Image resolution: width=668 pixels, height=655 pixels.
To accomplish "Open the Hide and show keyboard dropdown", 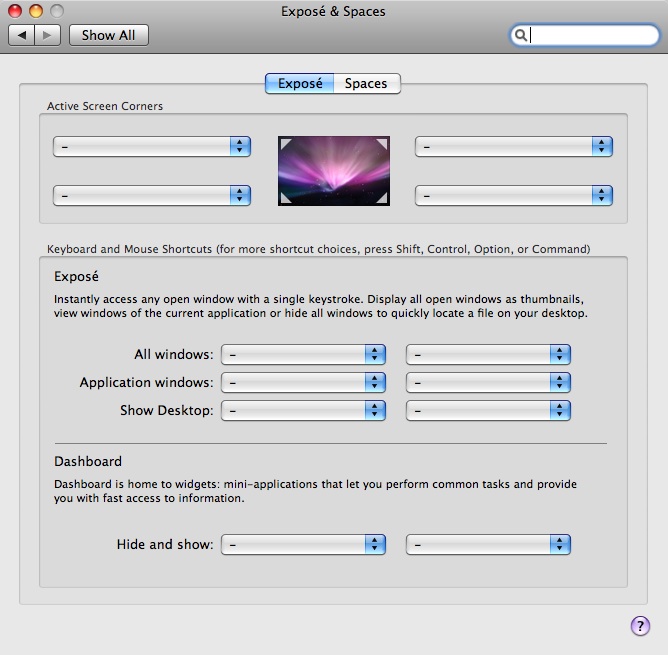I will click(303, 545).
